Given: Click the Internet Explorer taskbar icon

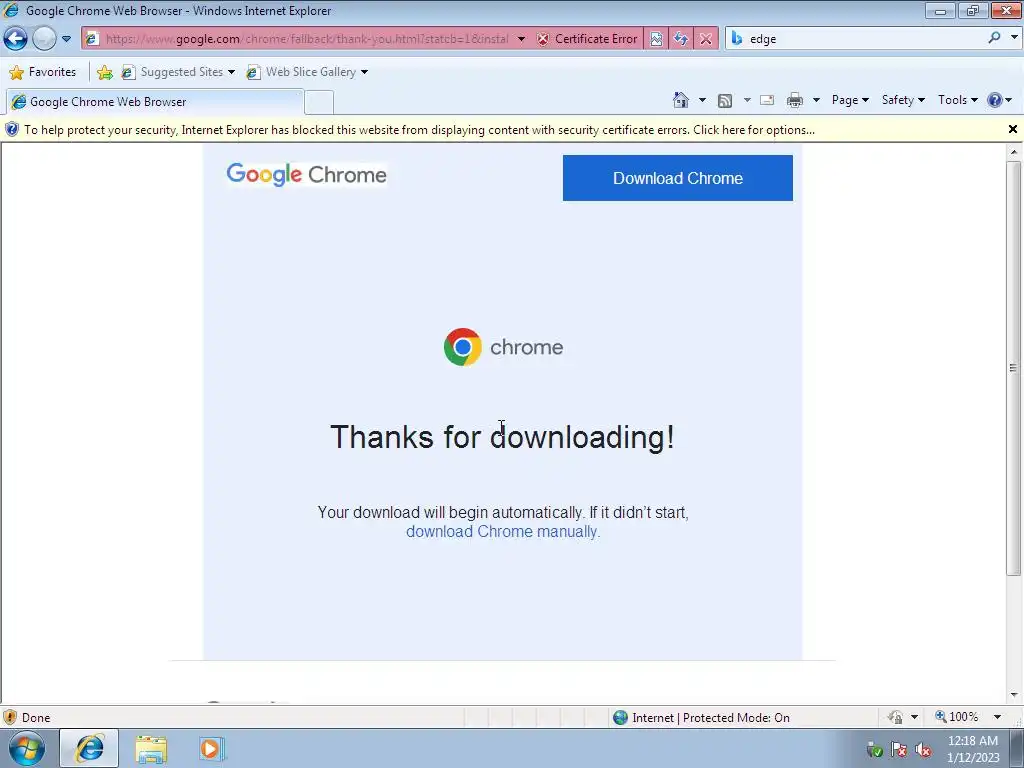Looking at the screenshot, I should (89, 748).
